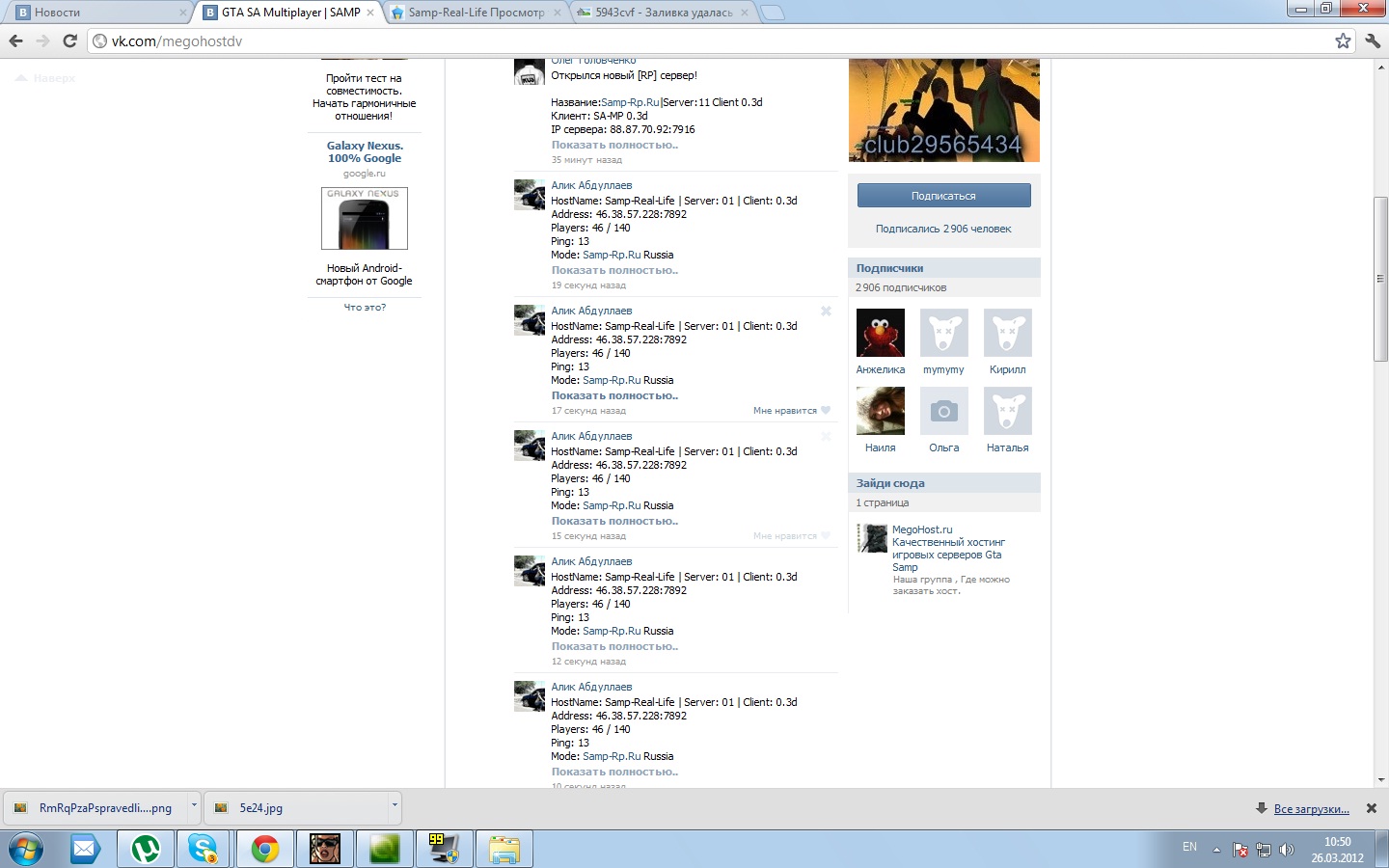
Task: Open the Все загрузки link
Action: [1311, 808]
